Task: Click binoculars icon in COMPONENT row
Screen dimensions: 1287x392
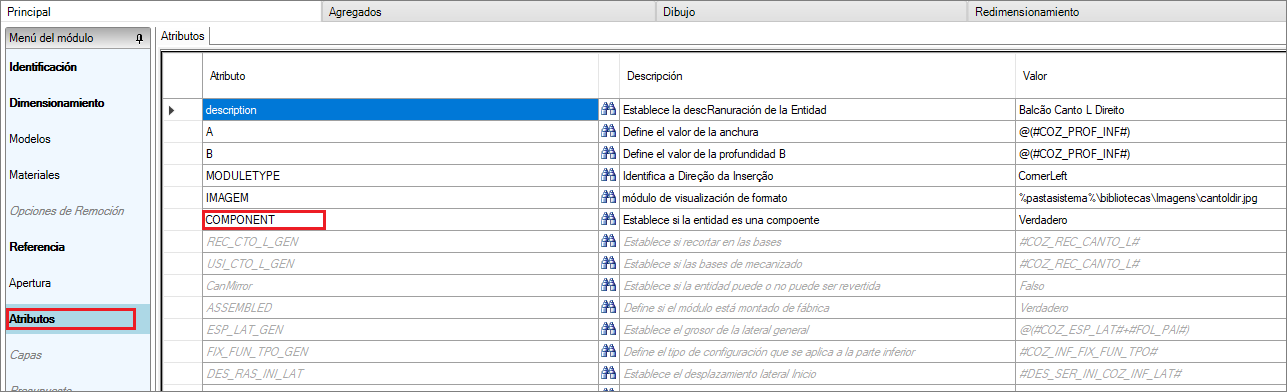Action: click(x=608, y=220)
